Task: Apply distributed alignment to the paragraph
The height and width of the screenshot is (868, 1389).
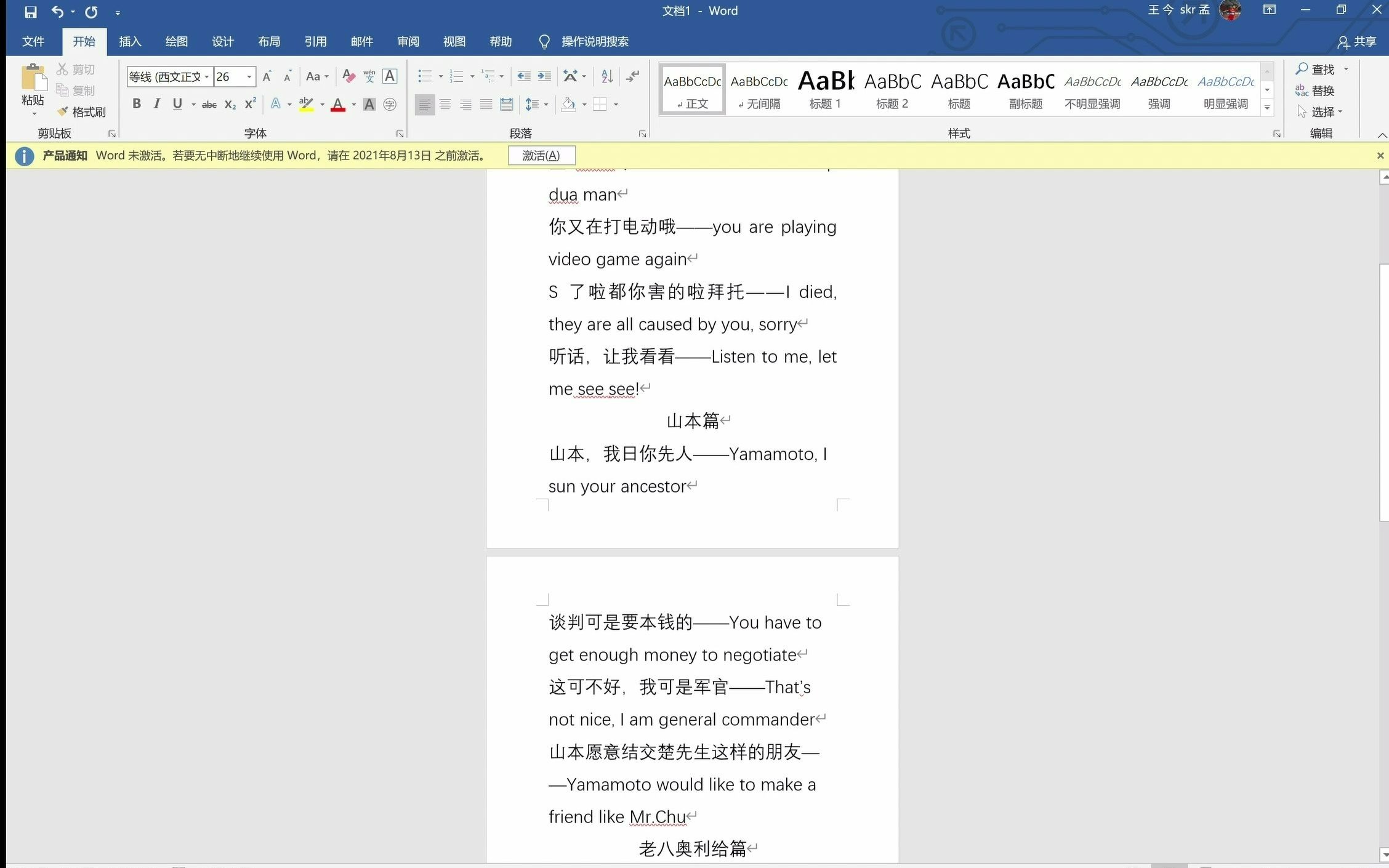Action: (x=506, y=104)
